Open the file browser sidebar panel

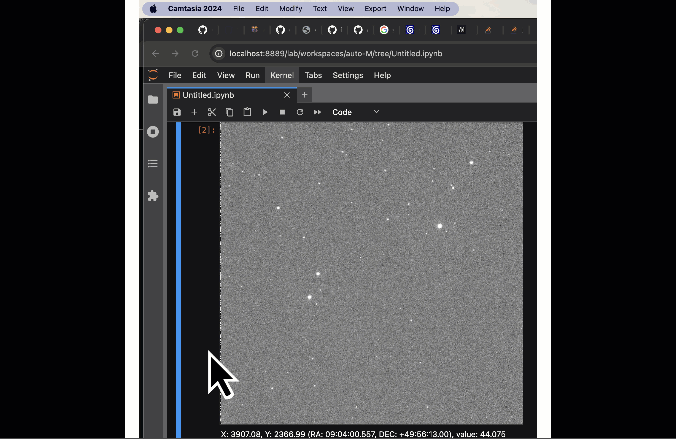[x=153, y=100]
